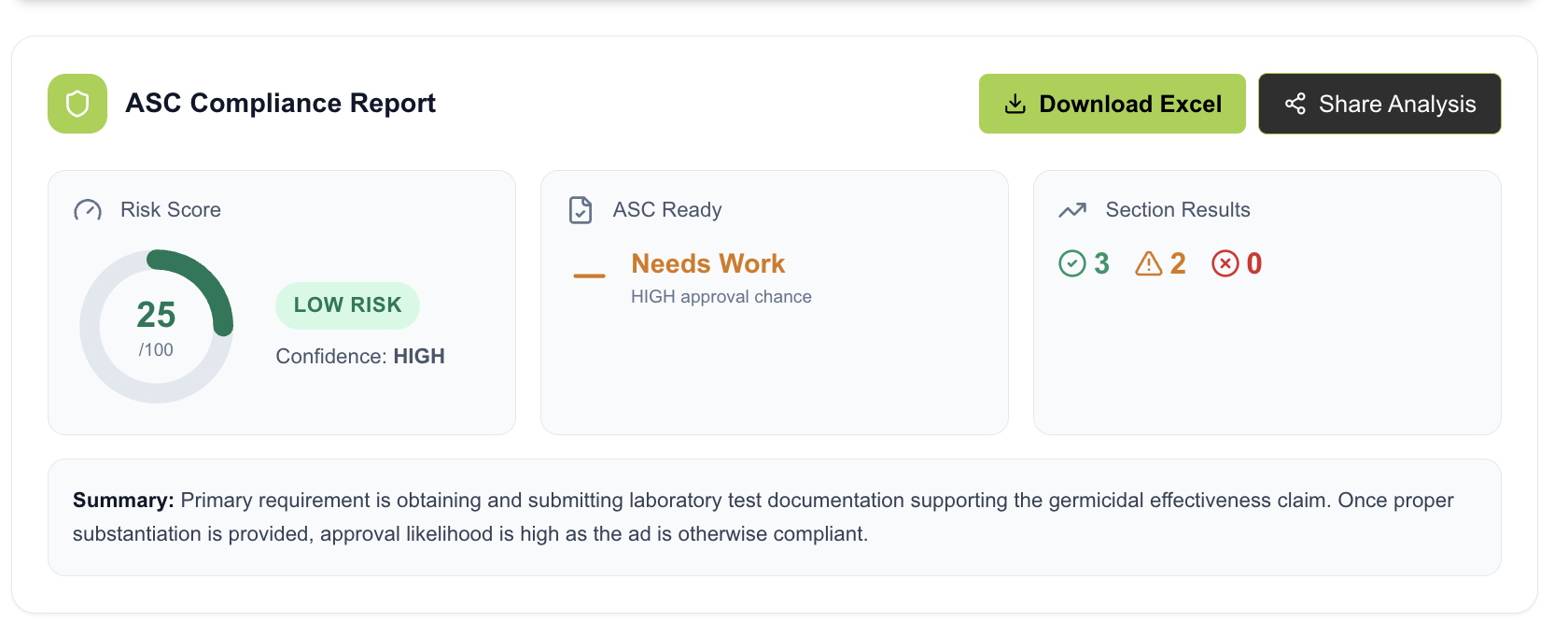Click the red failed X icon
Image resolution: width=1568 pixels, height=622 pixels.
pos(1225,264)
